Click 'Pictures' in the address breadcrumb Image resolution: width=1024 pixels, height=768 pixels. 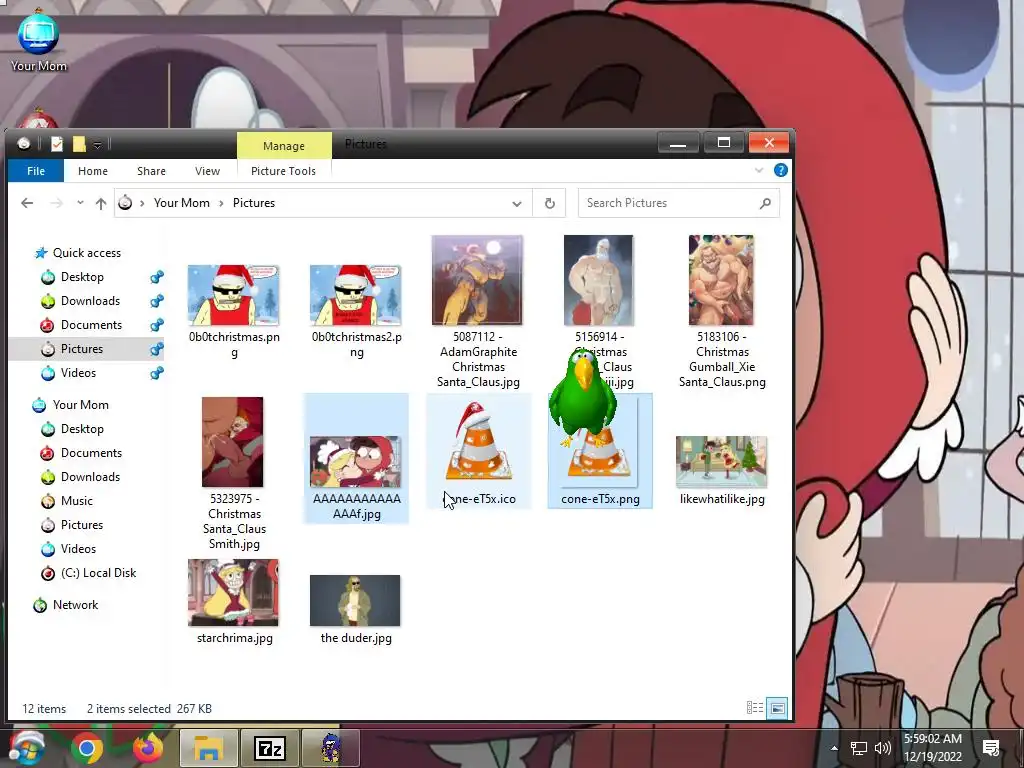254,203
